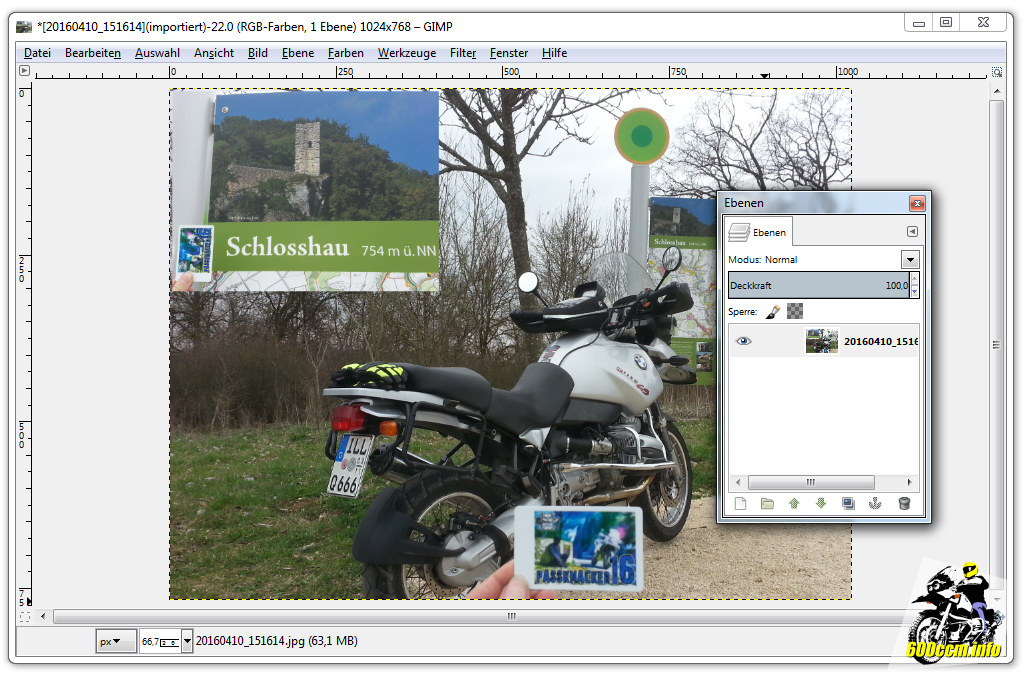This screenshot has height=683, width=1024.
Task: Click the quick mask toggle at bottom-left corner
Action: (x=25, y=617)
